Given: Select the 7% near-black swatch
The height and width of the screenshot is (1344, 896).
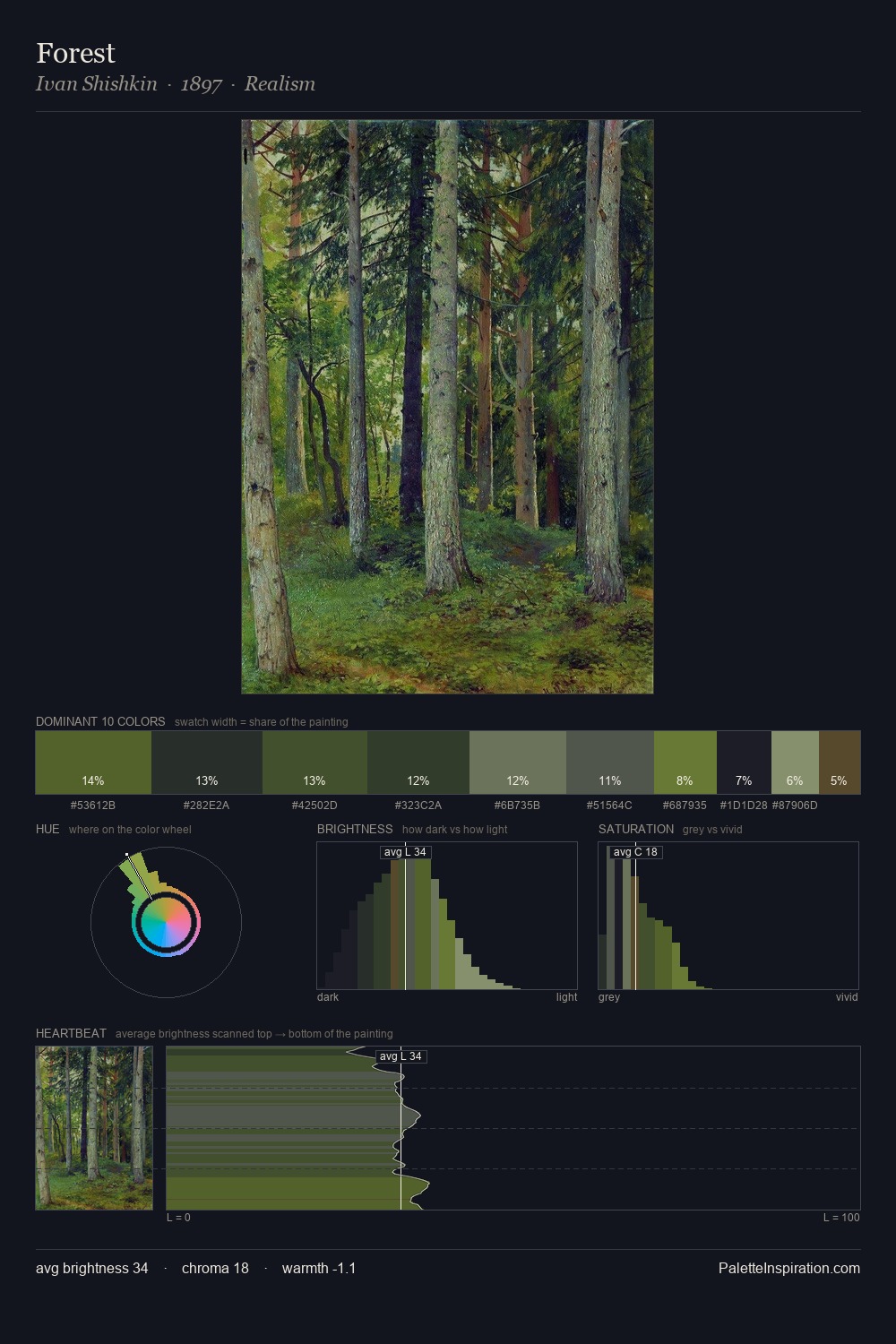Looking at the screenshot, I should pos(744,762).
